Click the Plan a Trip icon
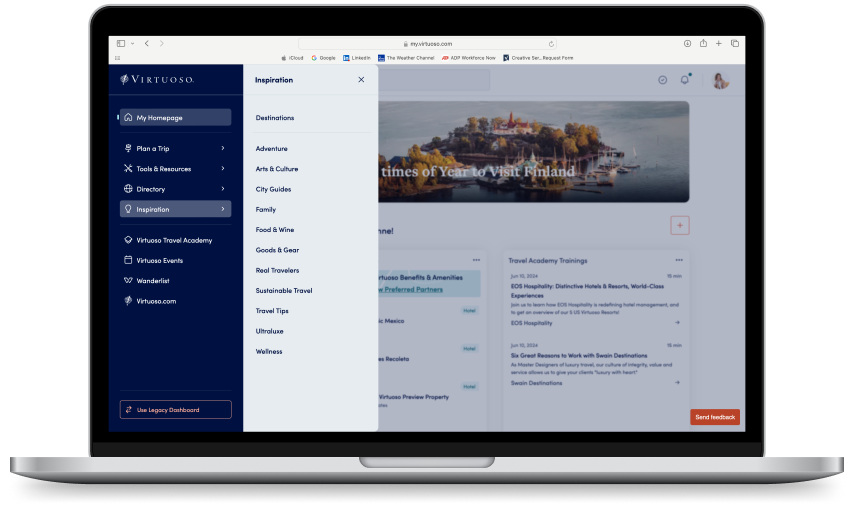Screen dimensions: 854x505 [x=128, y=148]
